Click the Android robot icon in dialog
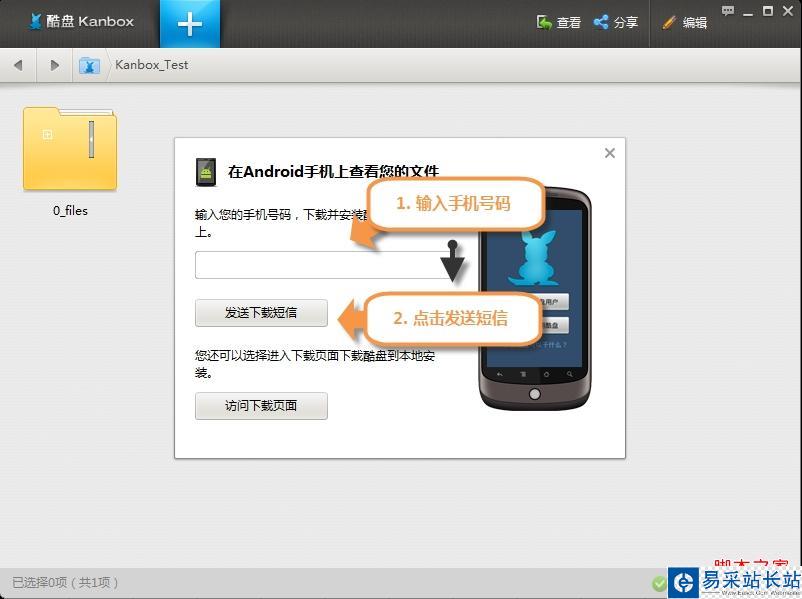This screenshot has height=599, width=802. 206,171
